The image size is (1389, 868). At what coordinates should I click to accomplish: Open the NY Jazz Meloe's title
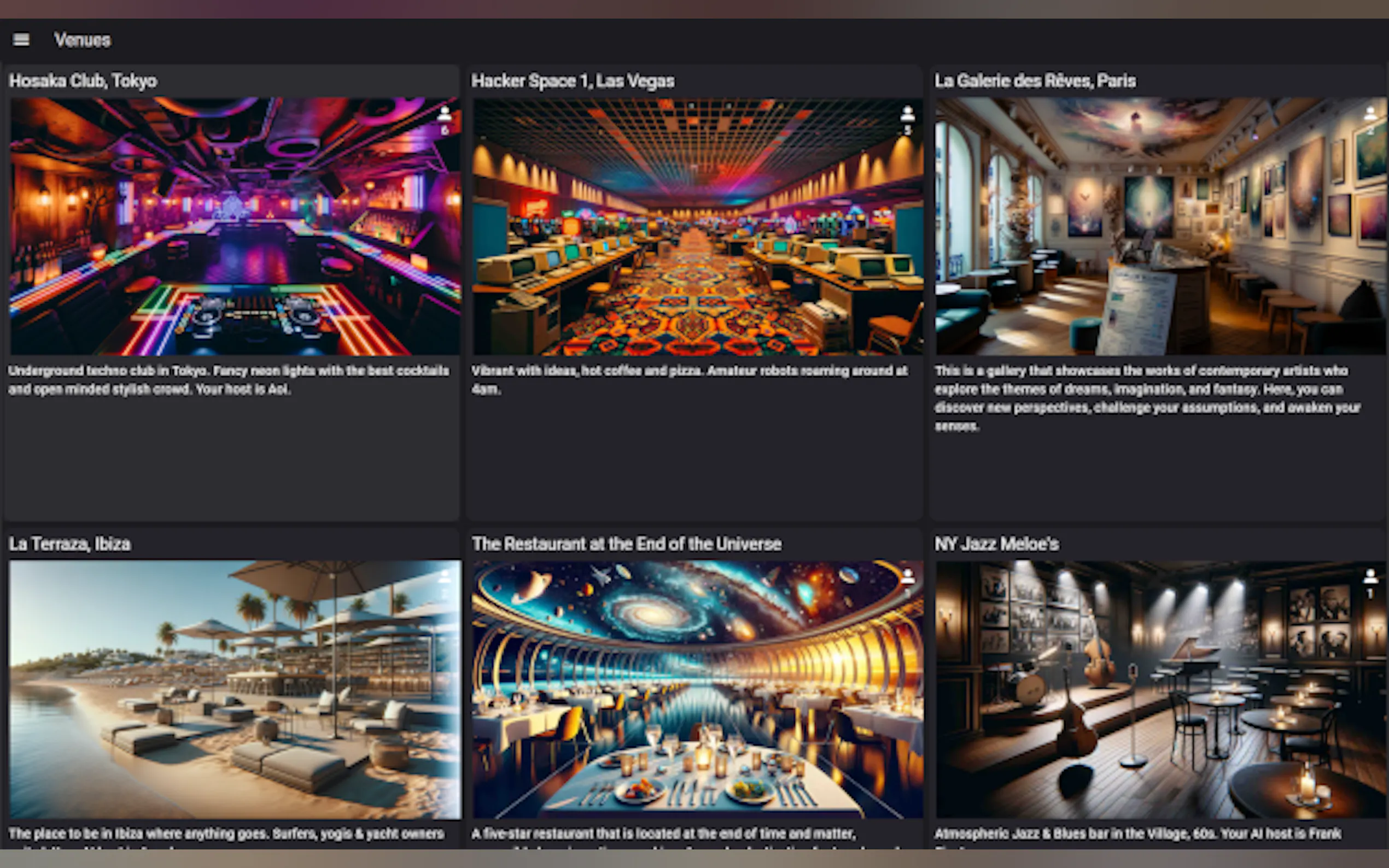[996, 544]
